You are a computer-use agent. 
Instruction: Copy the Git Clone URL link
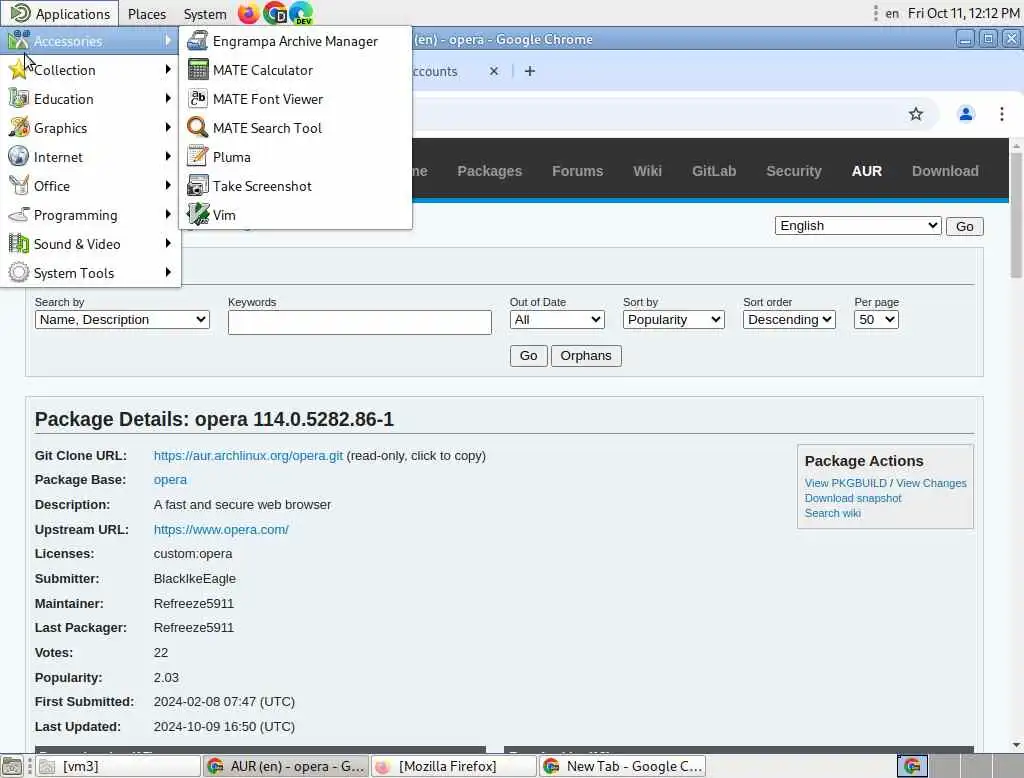248,456
